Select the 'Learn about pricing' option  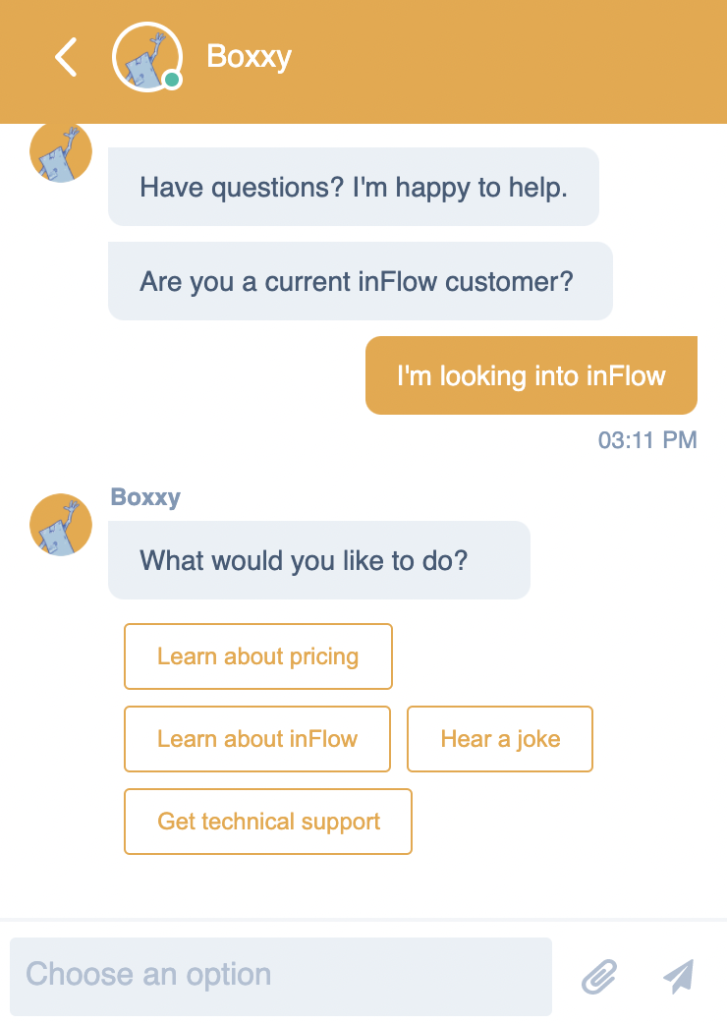(258, 657)
